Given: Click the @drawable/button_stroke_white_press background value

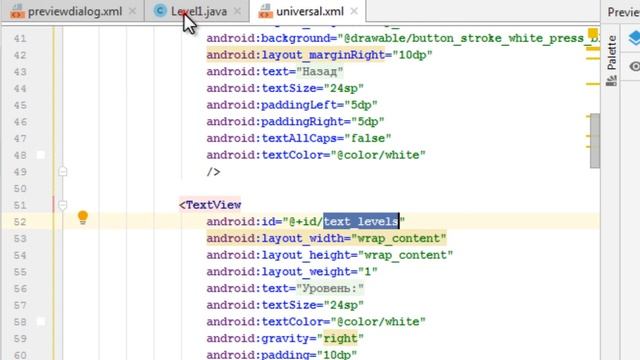Looking at the screenshot, I should tap(469, 38).
